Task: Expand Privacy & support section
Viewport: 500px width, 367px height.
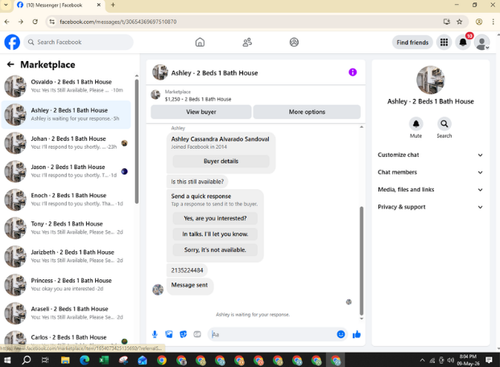Action: (430, 207)
